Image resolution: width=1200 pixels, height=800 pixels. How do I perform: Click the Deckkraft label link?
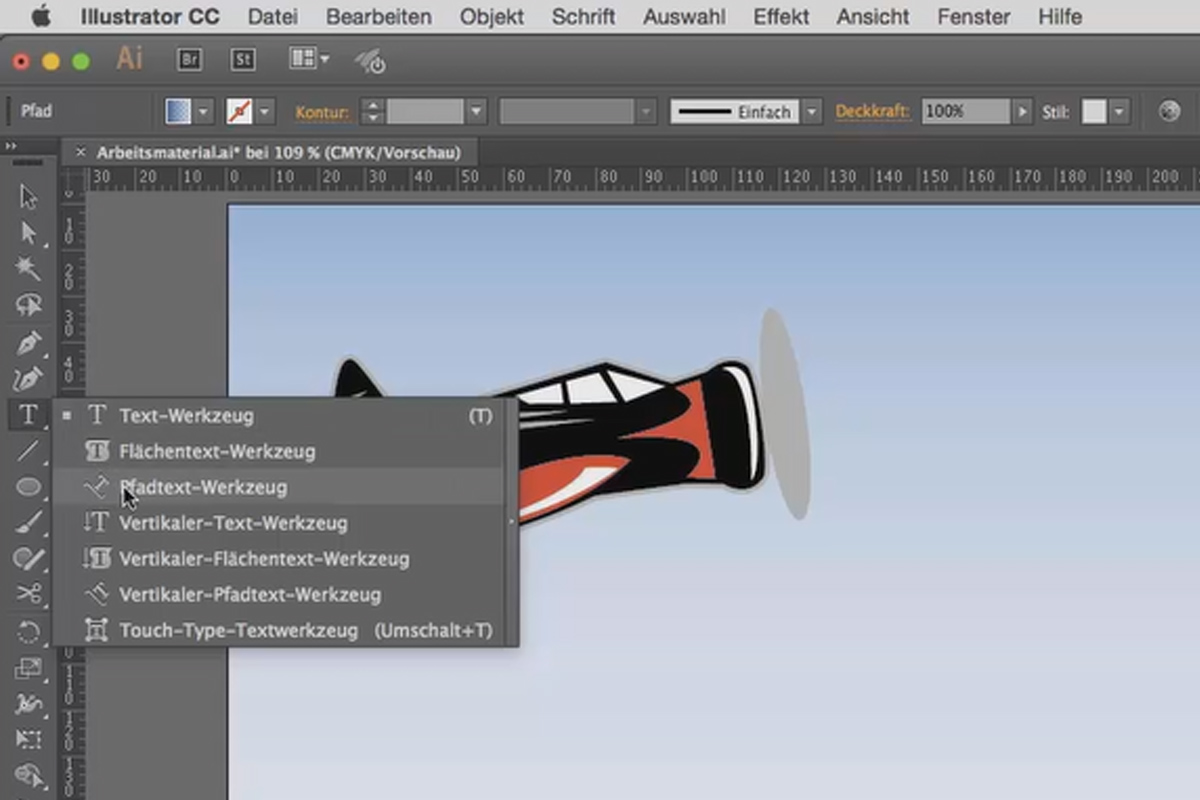[872, 112]
